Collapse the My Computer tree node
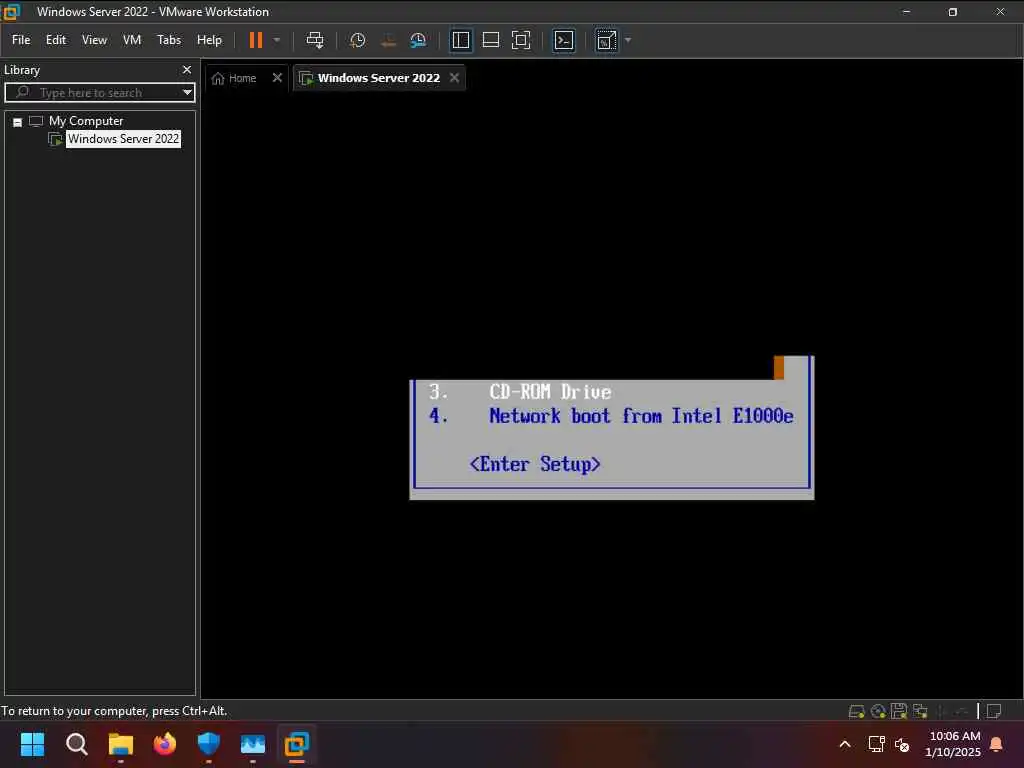This screenshot has width=1024, height=768. [18, 122]
